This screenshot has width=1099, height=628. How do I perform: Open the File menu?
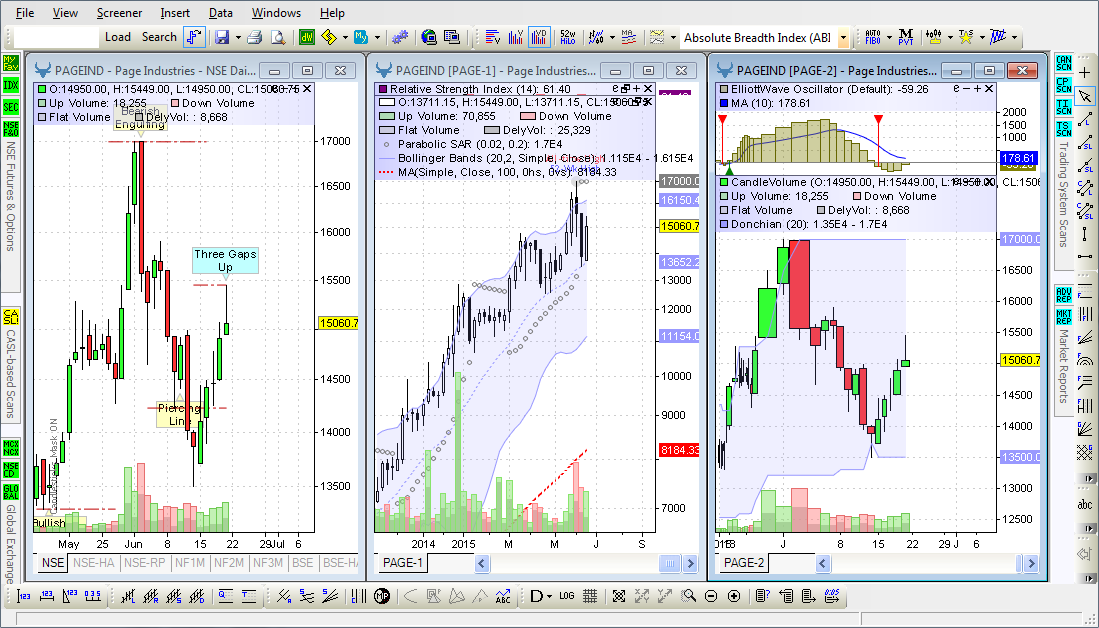[x=25, y=13]
